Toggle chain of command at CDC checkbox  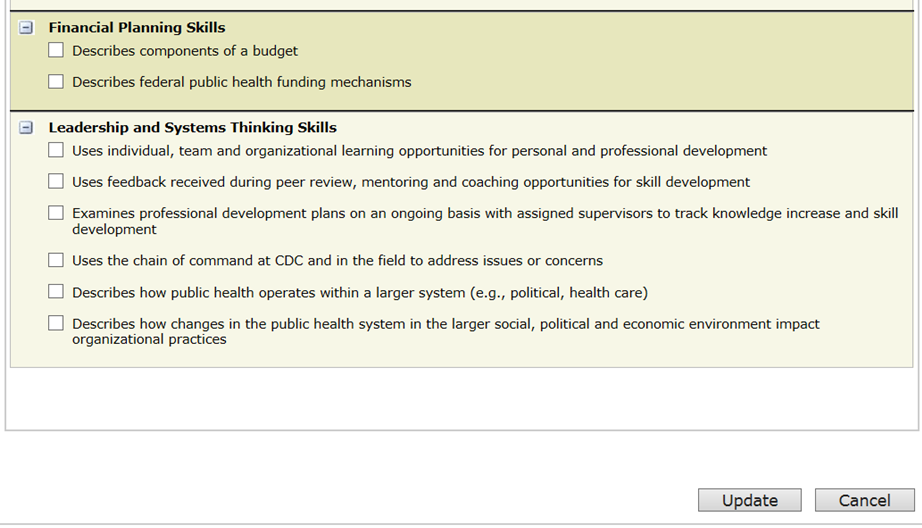56,260
